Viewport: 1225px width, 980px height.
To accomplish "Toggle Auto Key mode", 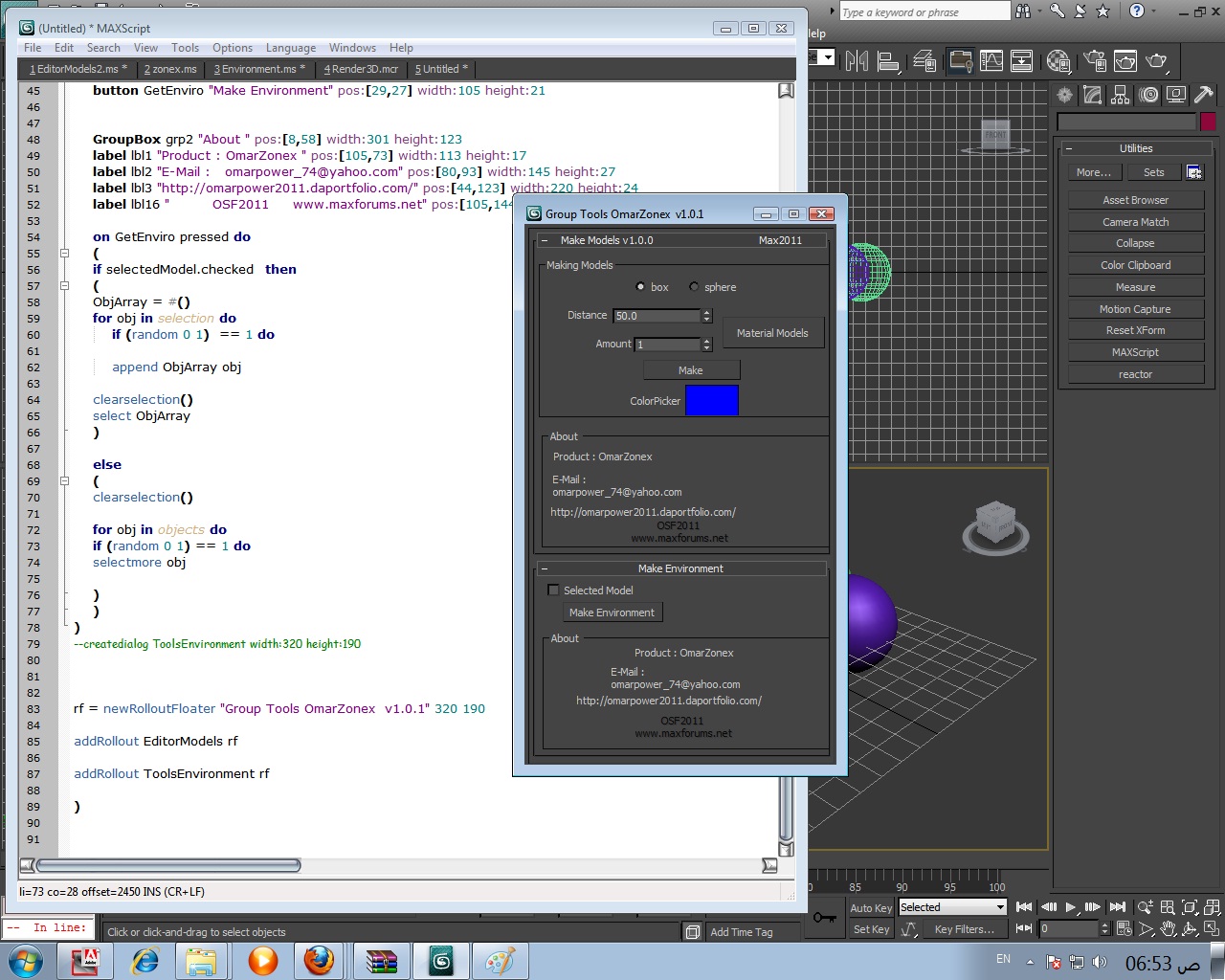I will click(x=871, y=908).
